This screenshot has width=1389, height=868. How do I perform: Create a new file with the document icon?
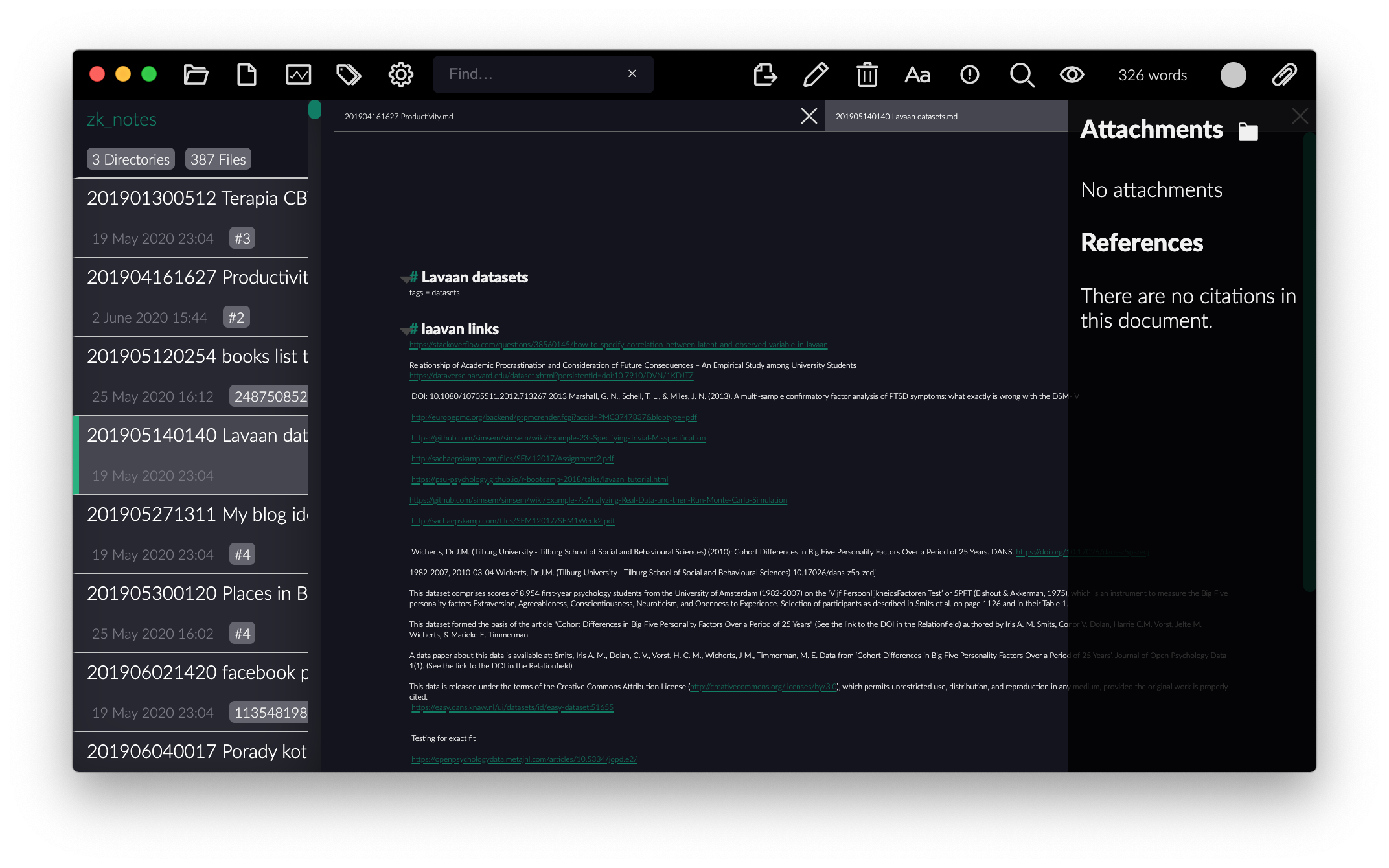coord(247,74)
